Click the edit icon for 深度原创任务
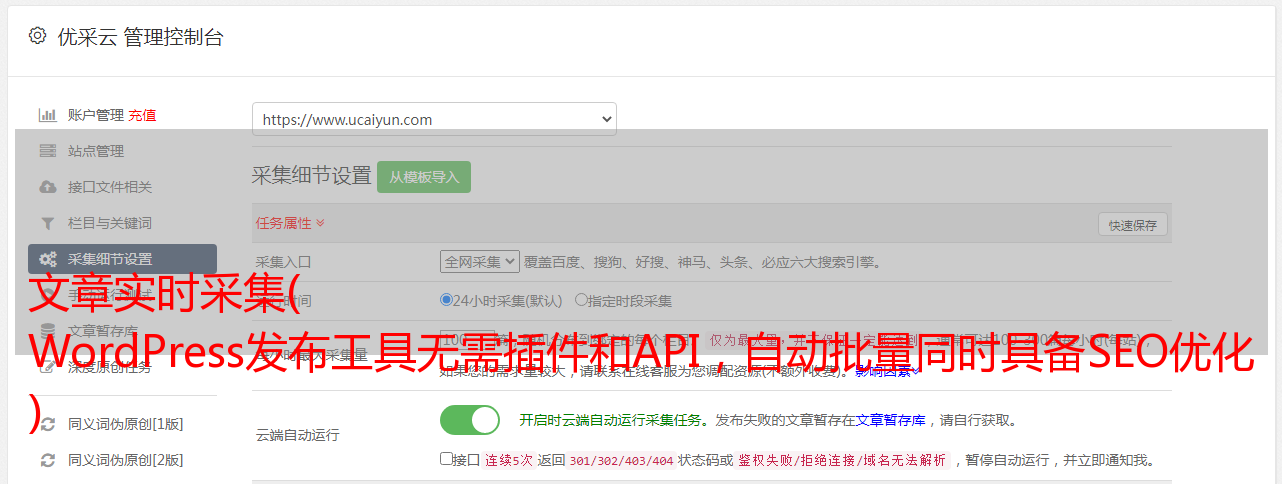The height and width of the screenshot is (484, 1282). [47, 367]
